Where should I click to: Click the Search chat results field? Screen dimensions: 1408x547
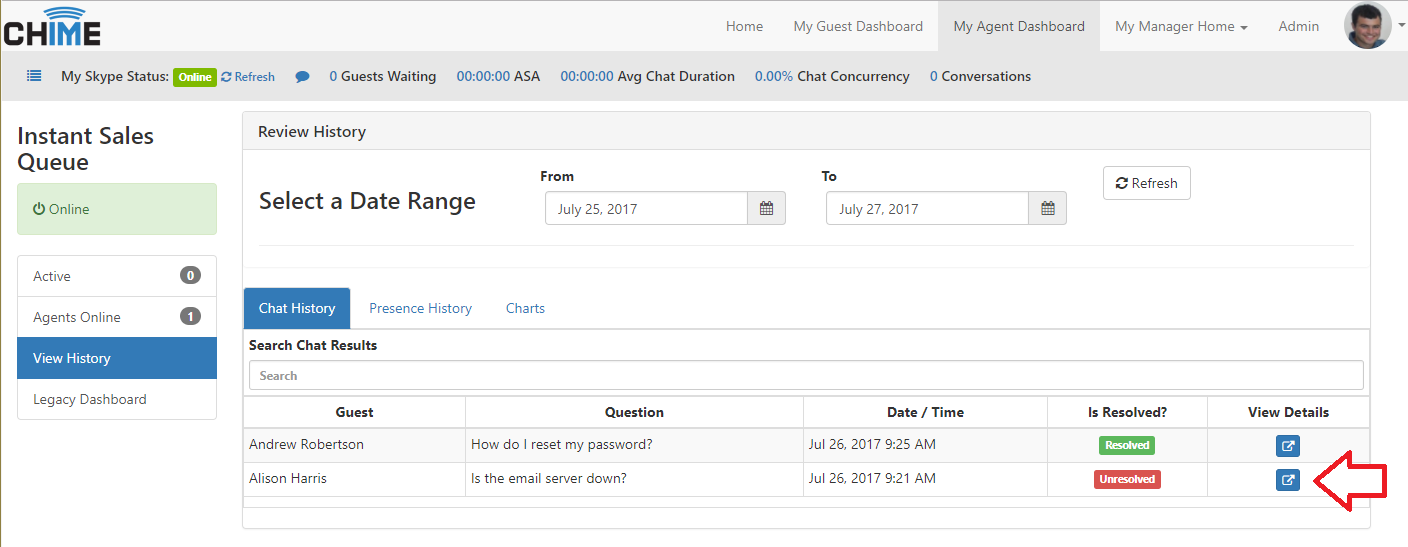pyautogui.click(x=806, y=375)
